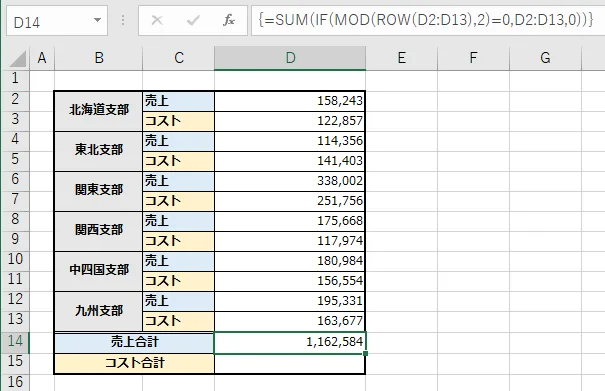Screen dimensions: 605x391
Task: Select the 中四国支部 merged cell
Action: [x=99, y=271]
